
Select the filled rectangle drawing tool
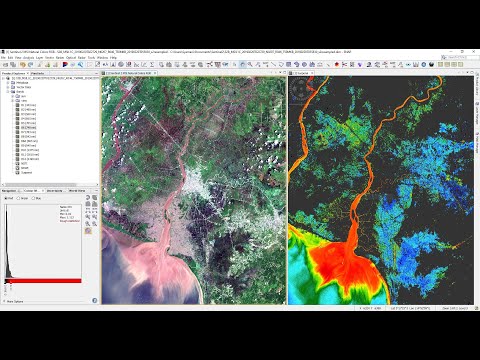(x=288, y=64)
